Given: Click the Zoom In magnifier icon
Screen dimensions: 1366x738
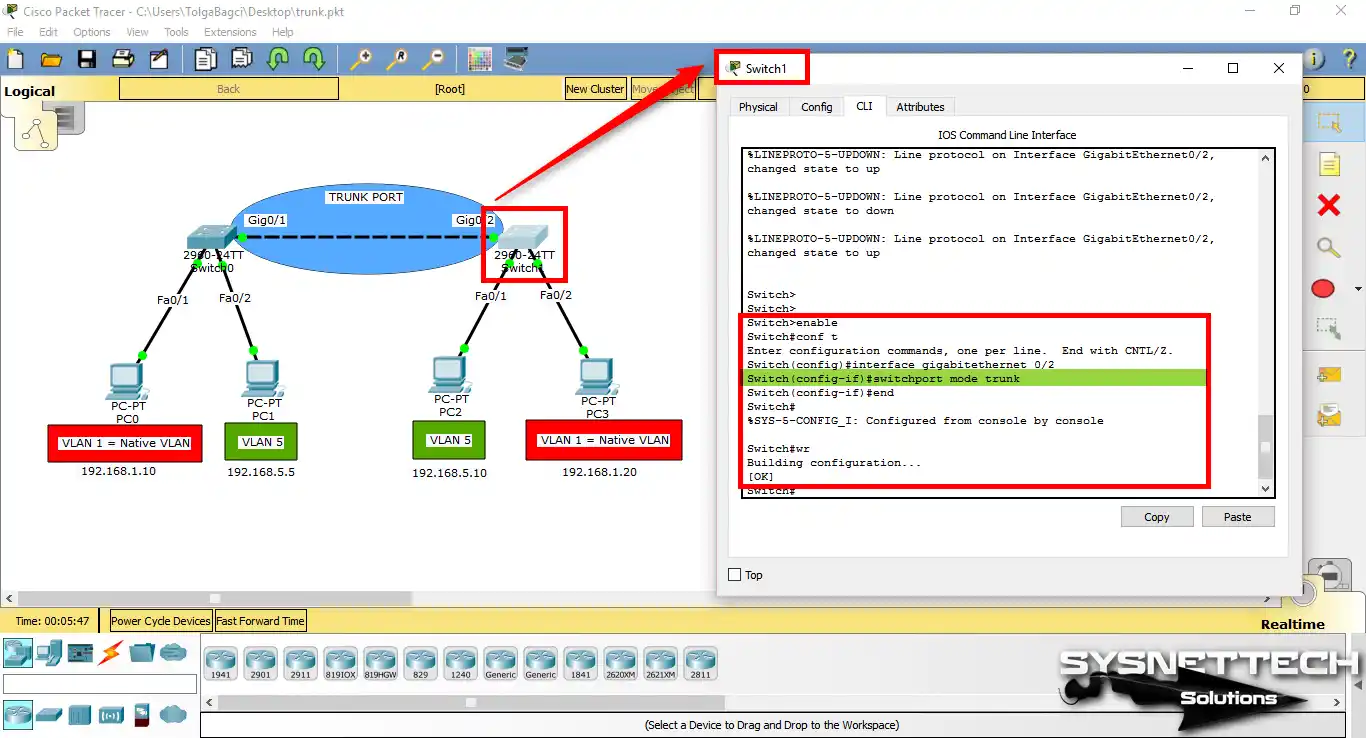Looking at the screenshot, I should click(x=360, y=59).
